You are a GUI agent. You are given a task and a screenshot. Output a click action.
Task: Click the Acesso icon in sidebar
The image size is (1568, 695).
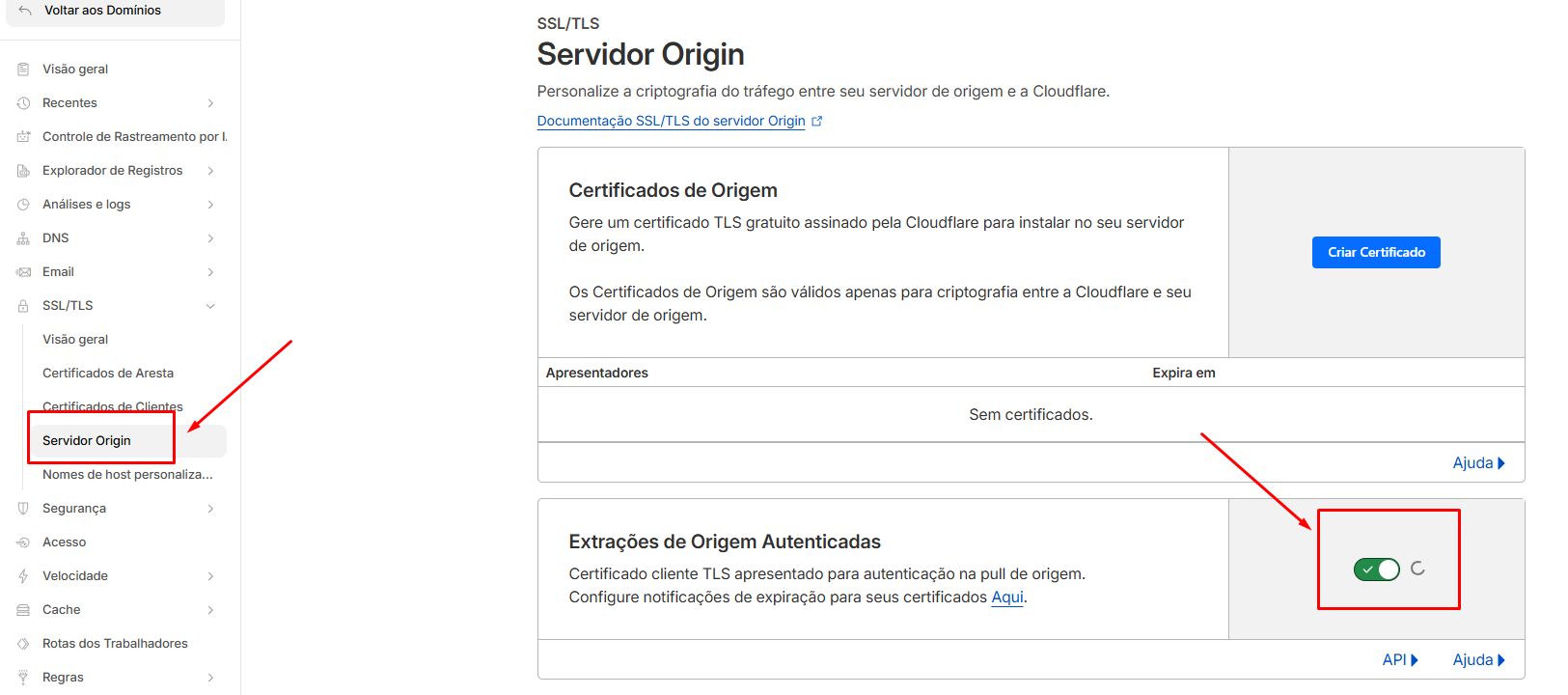pos(23,542)
